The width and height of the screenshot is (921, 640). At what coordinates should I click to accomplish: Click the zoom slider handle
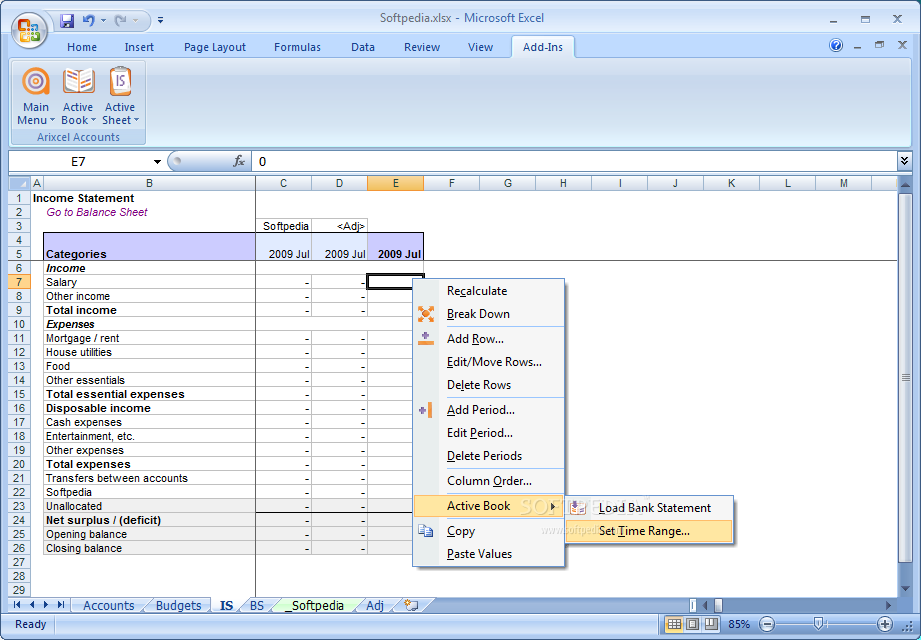coord(818,624)
